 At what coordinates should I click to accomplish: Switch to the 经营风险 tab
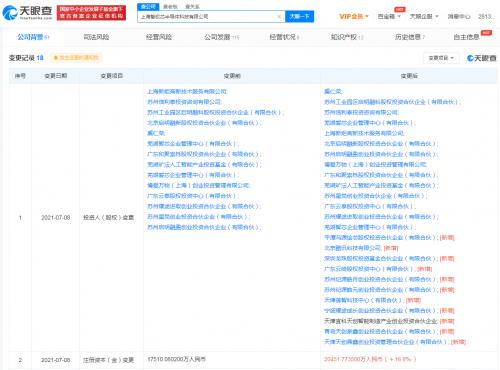coord(159,37)
